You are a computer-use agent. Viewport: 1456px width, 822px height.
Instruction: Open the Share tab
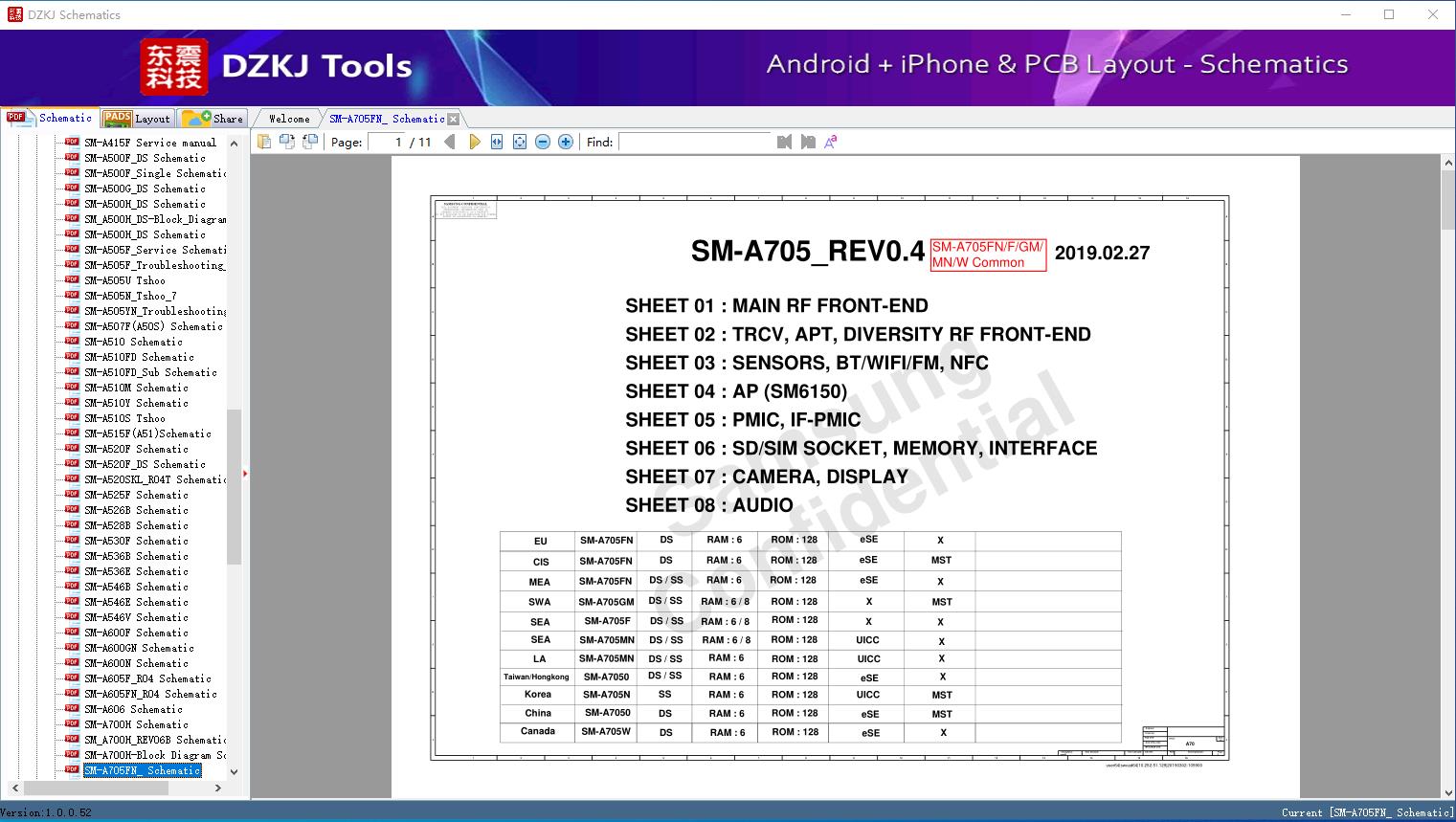(213, 119)
